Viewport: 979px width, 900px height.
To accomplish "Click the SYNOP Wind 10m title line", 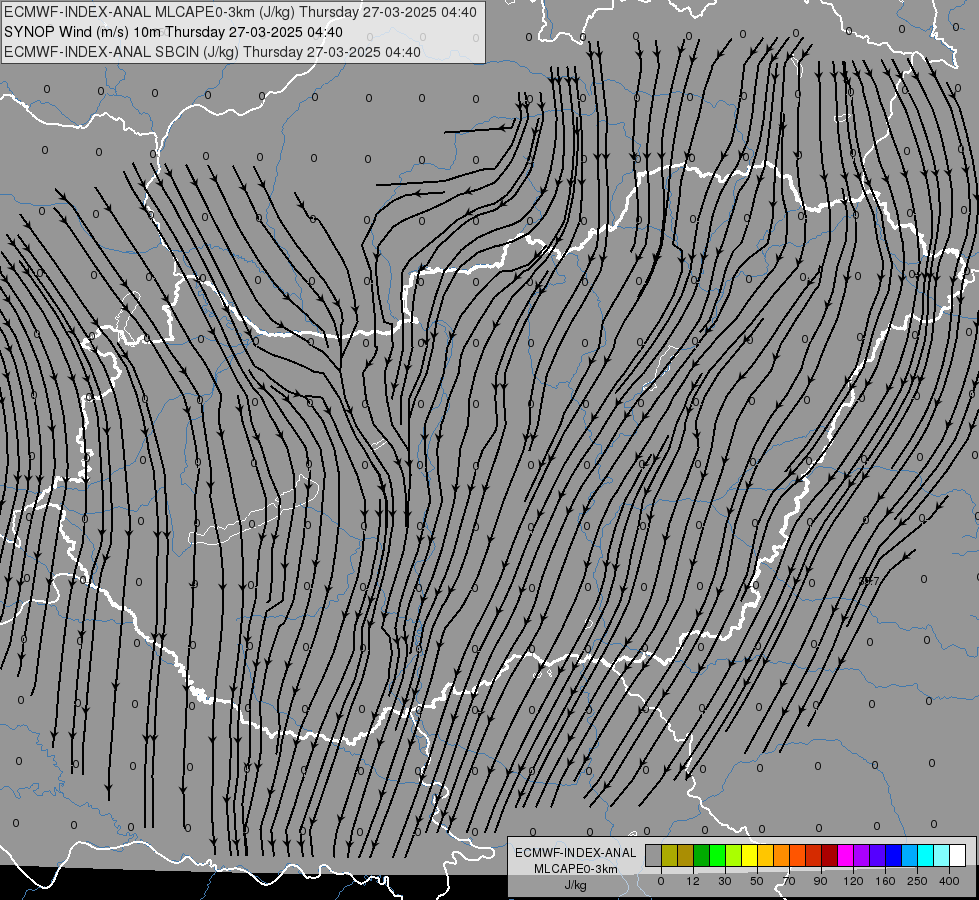I will 173,32.
